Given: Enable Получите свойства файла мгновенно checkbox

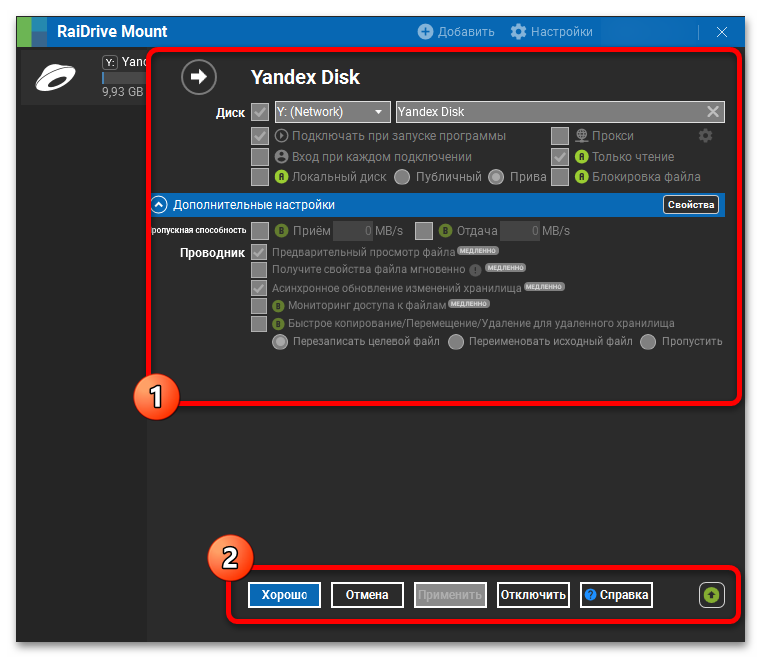Looking at the screenshot, I should pos(259,269).
